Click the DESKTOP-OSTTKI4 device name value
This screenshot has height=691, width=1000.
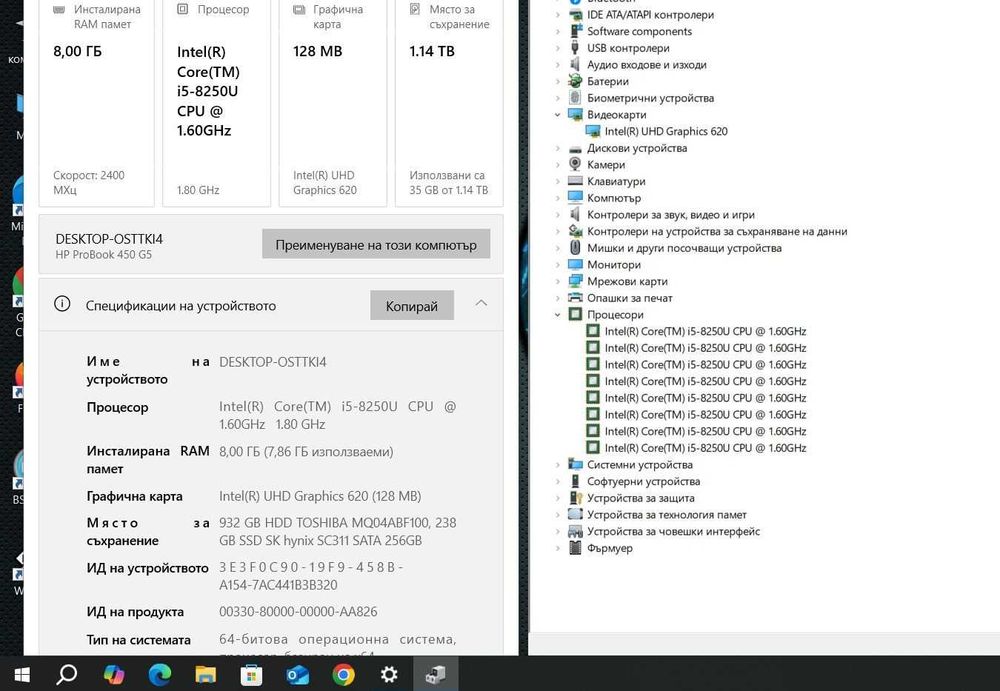273,362
